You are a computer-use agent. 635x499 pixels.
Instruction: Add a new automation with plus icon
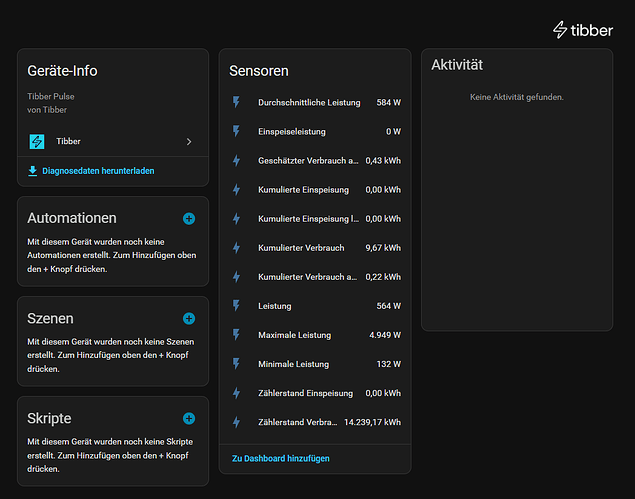(189, 218)
